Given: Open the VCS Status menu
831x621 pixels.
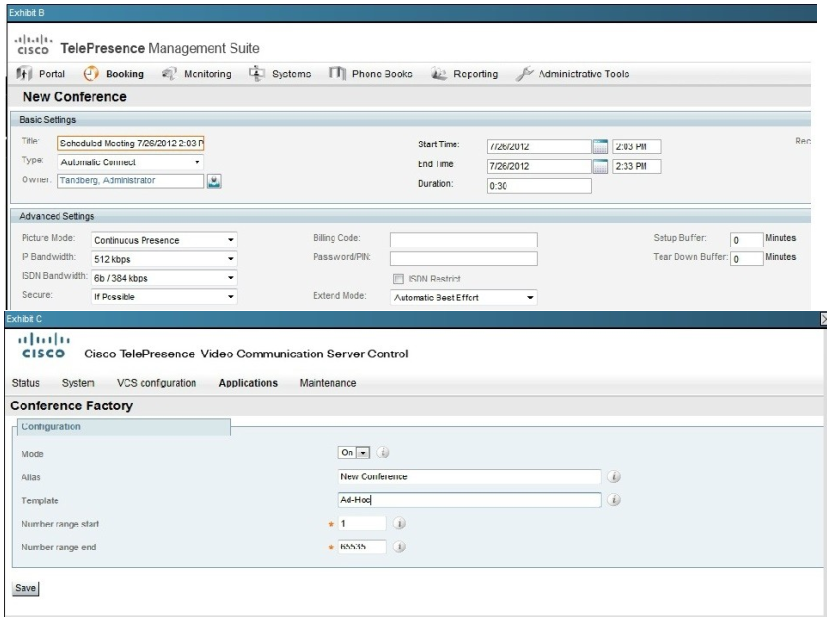Looking at the screenshot, I should coord(25,383).
